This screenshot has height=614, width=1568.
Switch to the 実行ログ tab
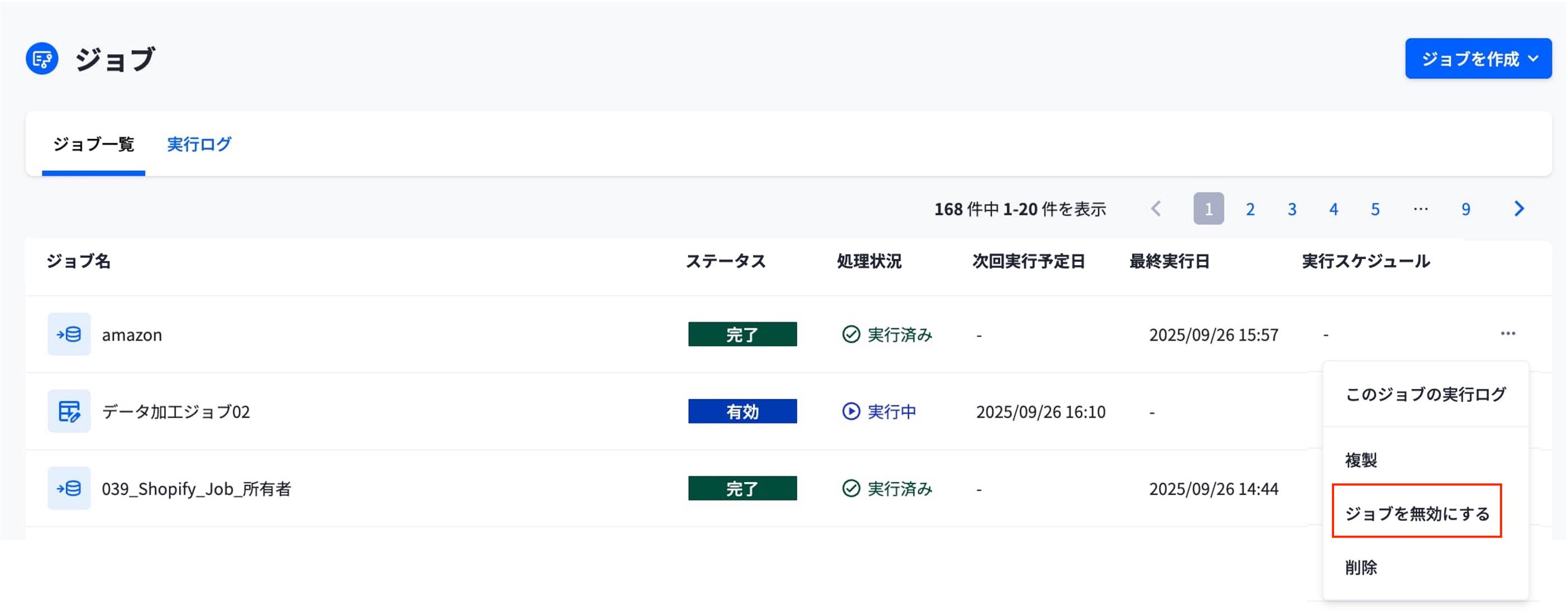point(199,144)
